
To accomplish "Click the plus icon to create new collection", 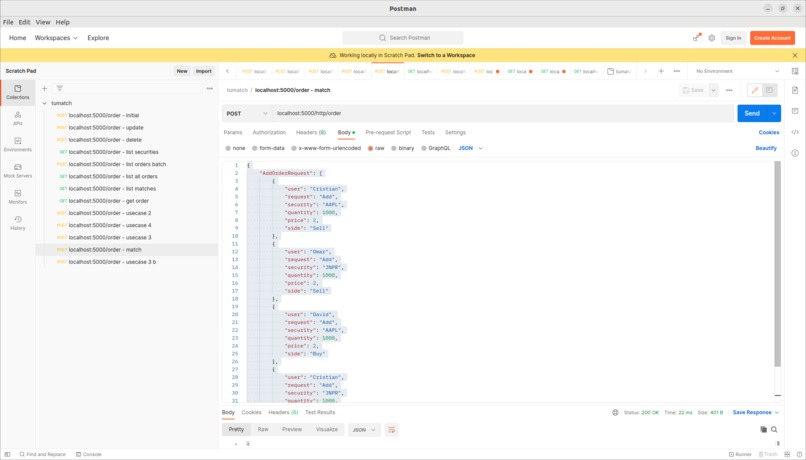I will point(44,88).
